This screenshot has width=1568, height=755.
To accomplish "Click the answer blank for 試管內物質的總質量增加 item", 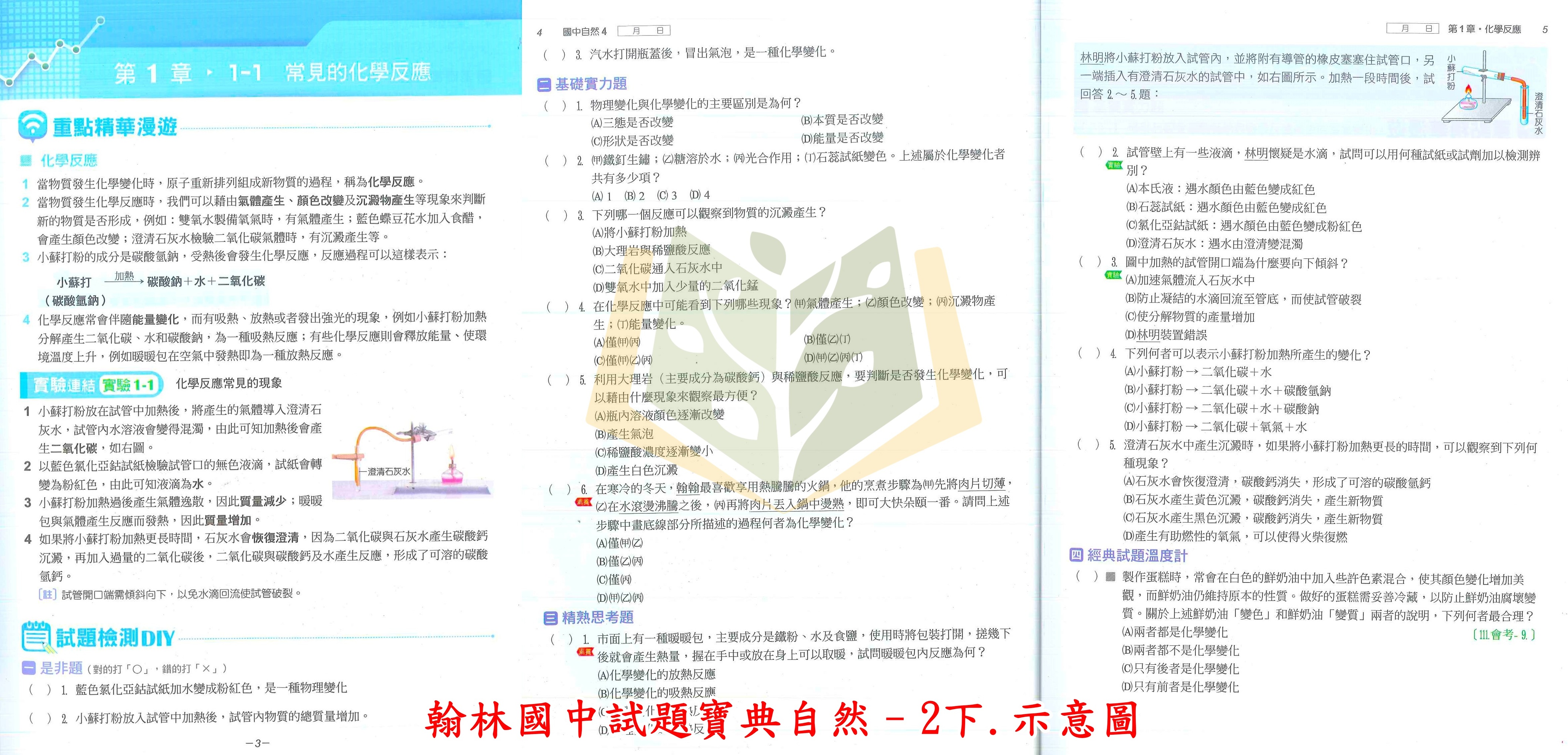I will 40,718.
